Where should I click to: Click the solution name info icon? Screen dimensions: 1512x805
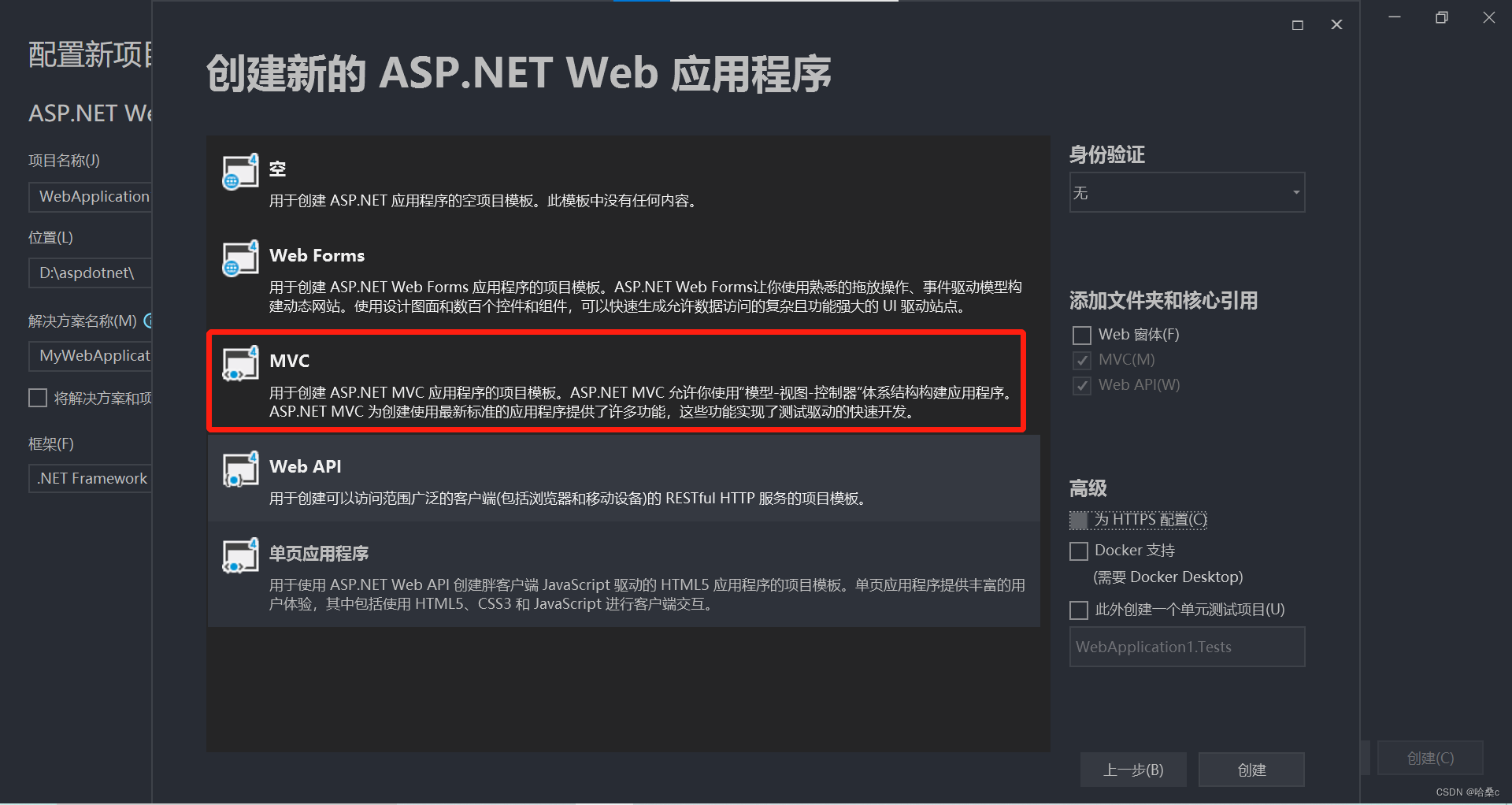click(147, 321)
